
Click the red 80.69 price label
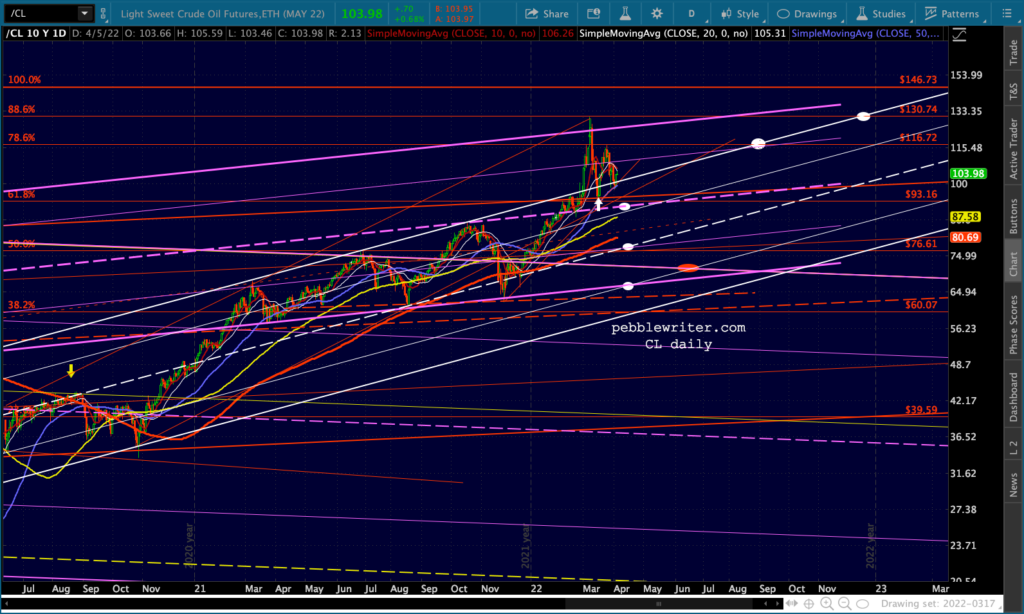pyautogui.click(x=965, y=238)
